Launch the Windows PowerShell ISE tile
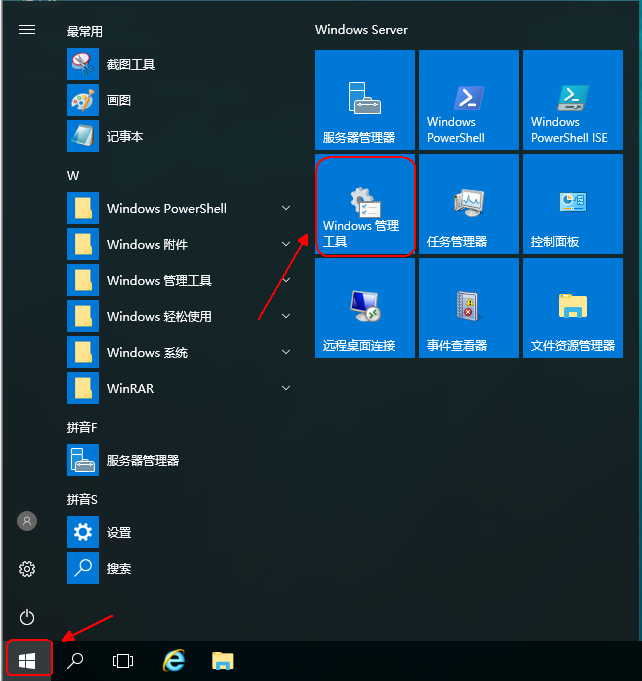 (x=573, y=100)
